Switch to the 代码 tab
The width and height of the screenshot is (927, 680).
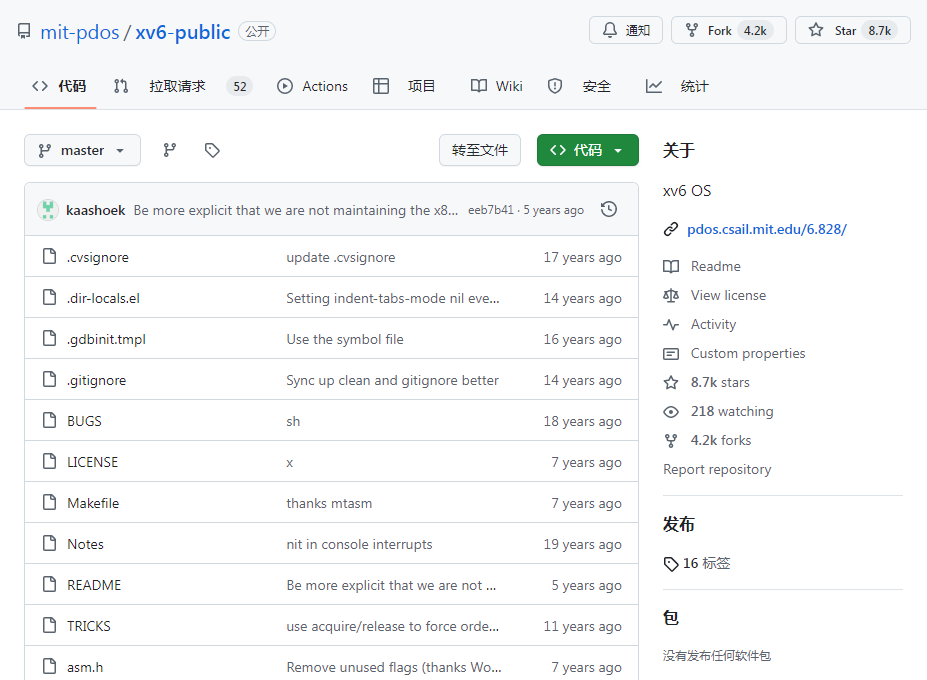[x=60, y=86]
